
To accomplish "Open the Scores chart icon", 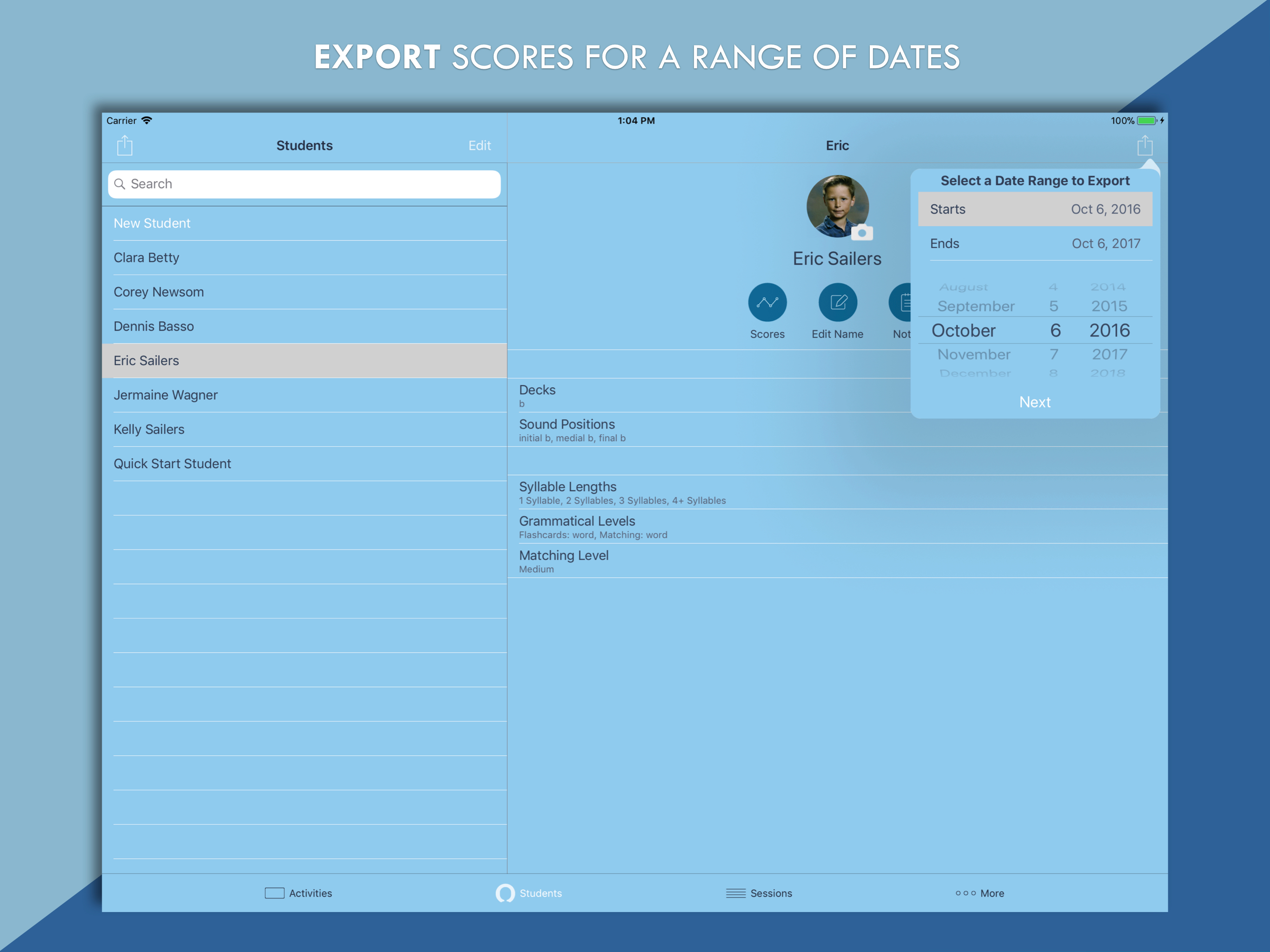I will (x=767, y=302).
